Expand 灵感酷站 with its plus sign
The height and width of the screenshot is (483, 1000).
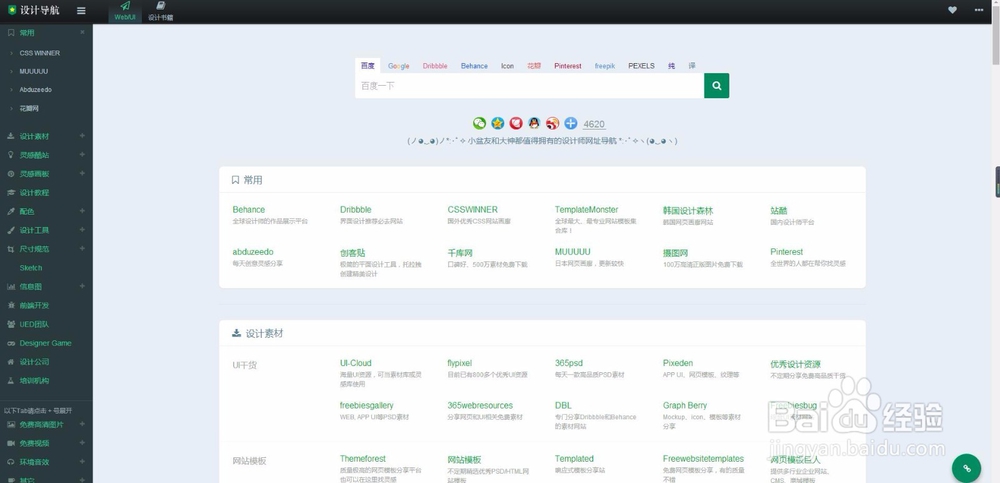coord(82,154)
